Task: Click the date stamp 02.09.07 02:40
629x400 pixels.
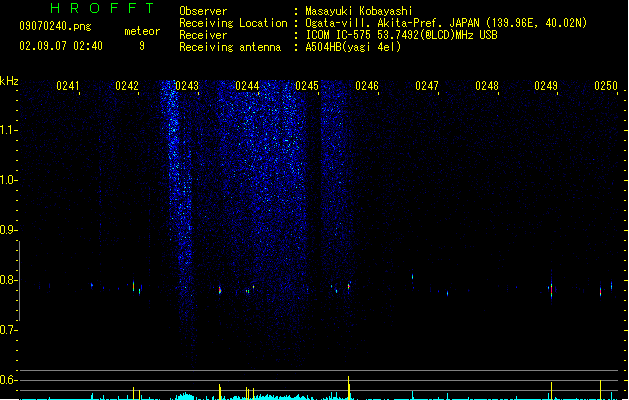Action: (x=61, y=46)
